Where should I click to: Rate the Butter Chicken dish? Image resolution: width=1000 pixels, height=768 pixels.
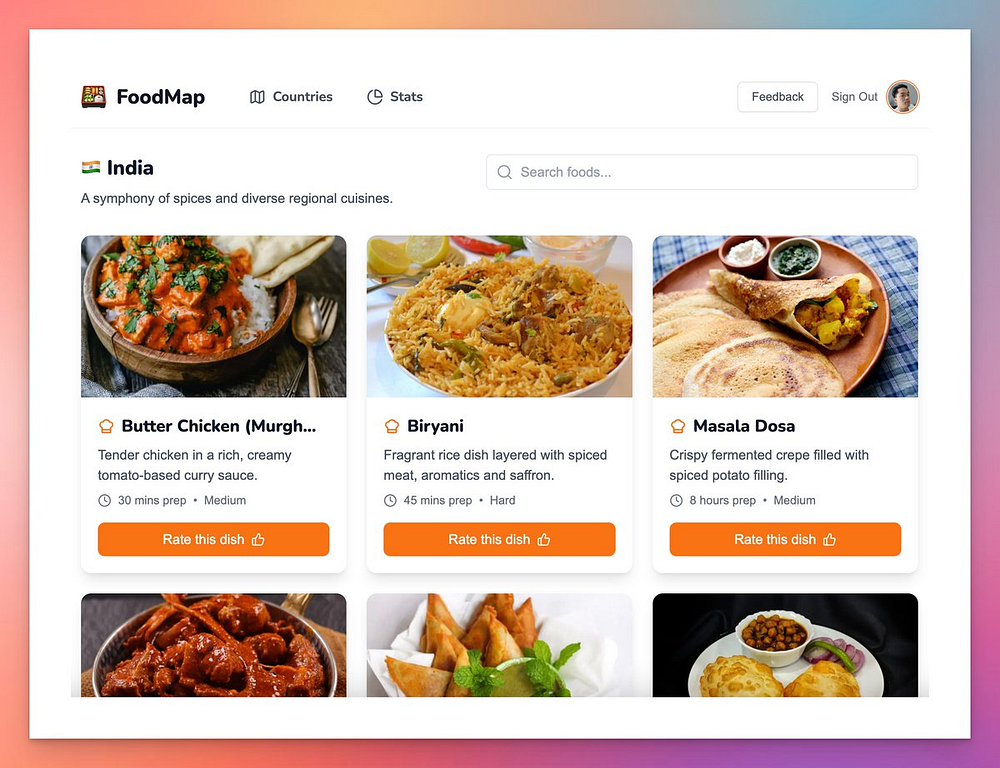214,540
